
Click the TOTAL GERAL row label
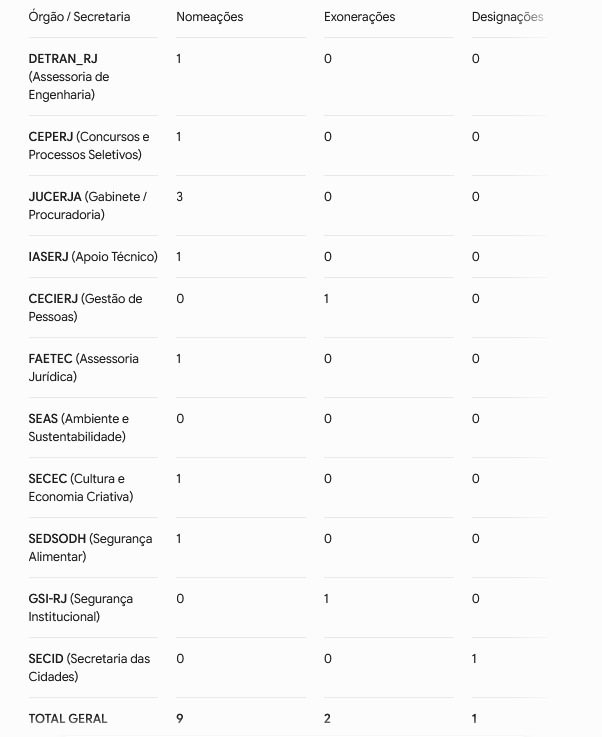(68, 719)
